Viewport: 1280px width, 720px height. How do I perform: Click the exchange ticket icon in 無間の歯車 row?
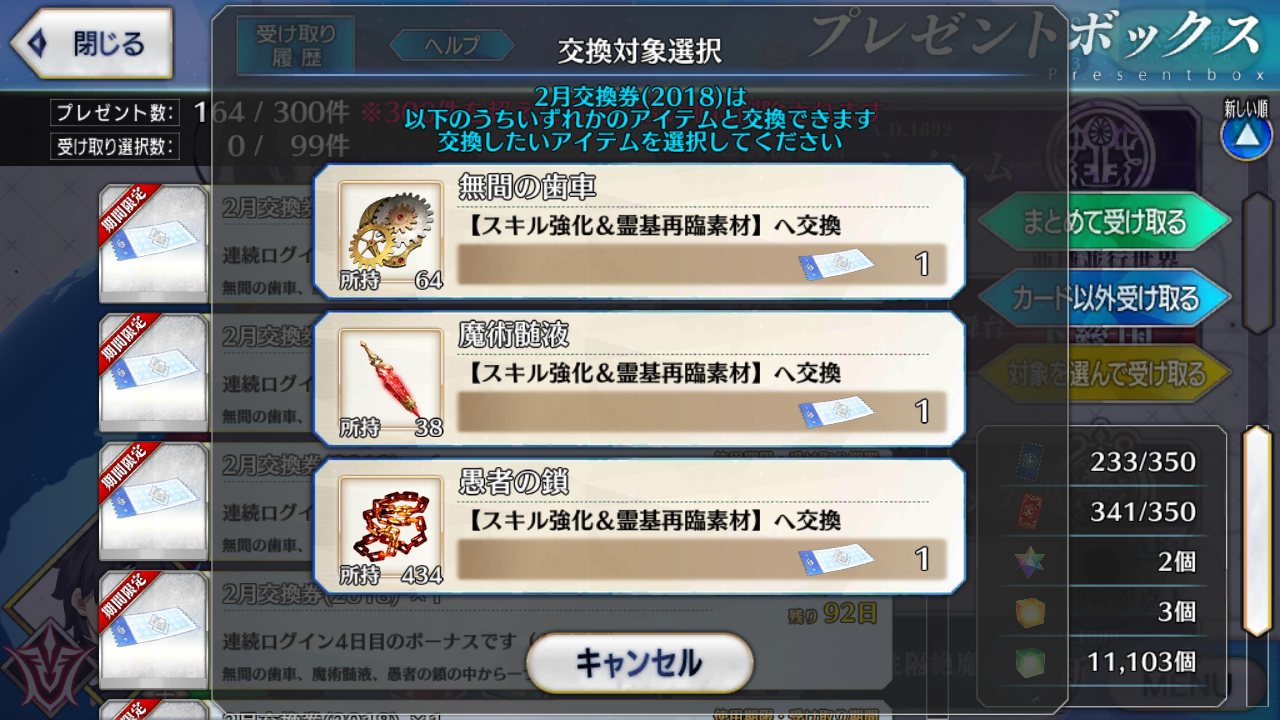coord(836,264)
